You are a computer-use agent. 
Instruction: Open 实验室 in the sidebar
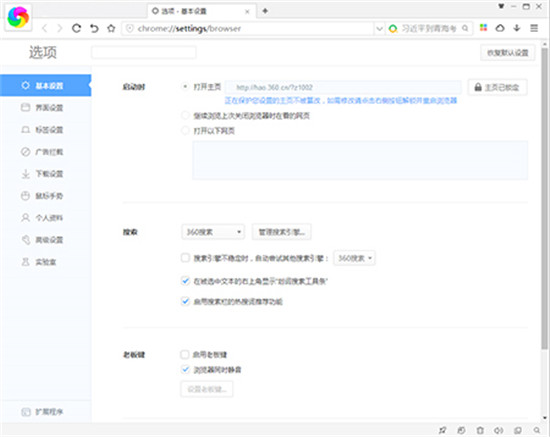46,262
